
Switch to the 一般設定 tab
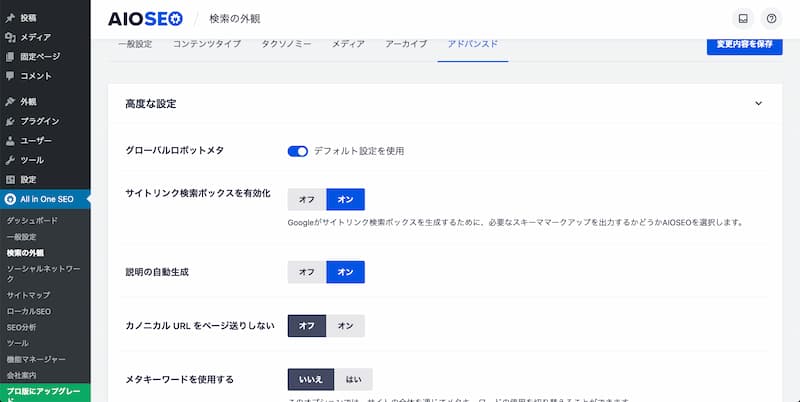(135, 44)
